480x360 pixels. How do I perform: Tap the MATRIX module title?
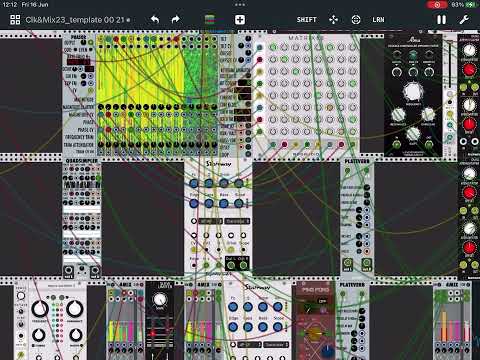(305, 38)
